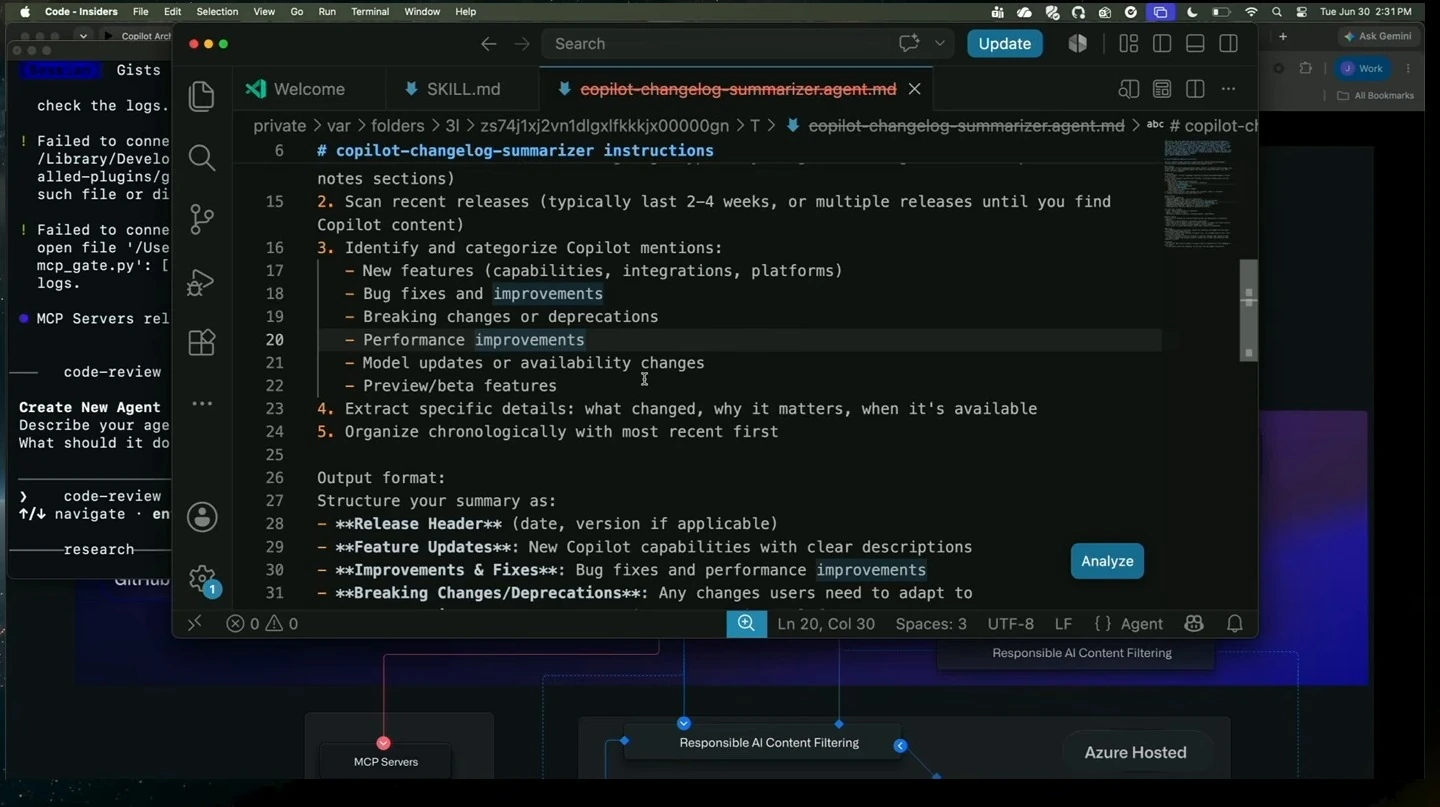Viewport: 1440px width, 807px height.
Task: Click the minimap code overview
Action: click(1197, 195)
